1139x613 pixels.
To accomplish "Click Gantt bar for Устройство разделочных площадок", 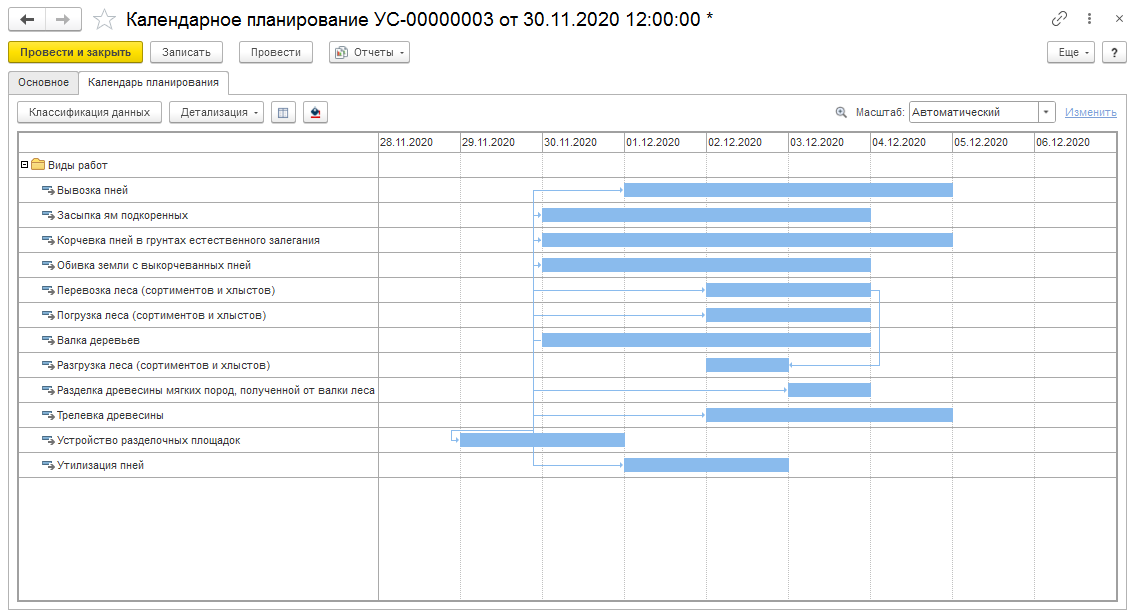I will [x=542, y=440].
